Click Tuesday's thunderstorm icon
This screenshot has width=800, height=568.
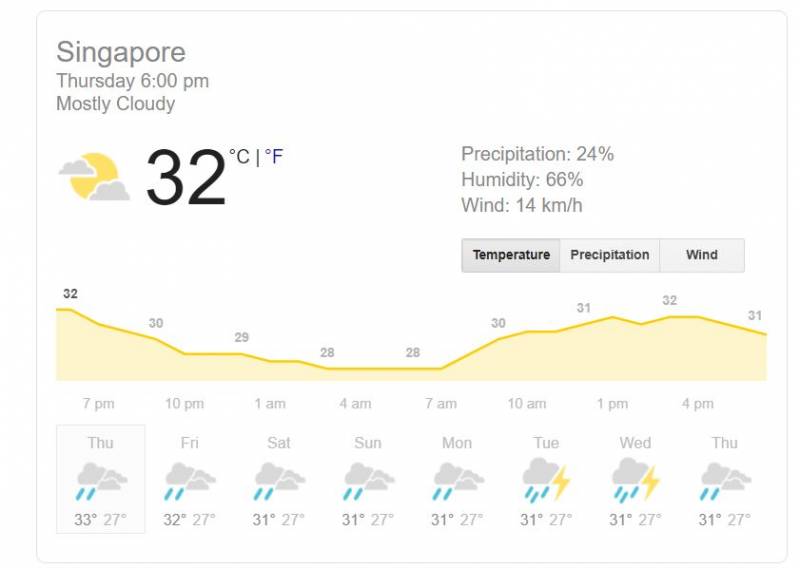(x=546, y=481)
